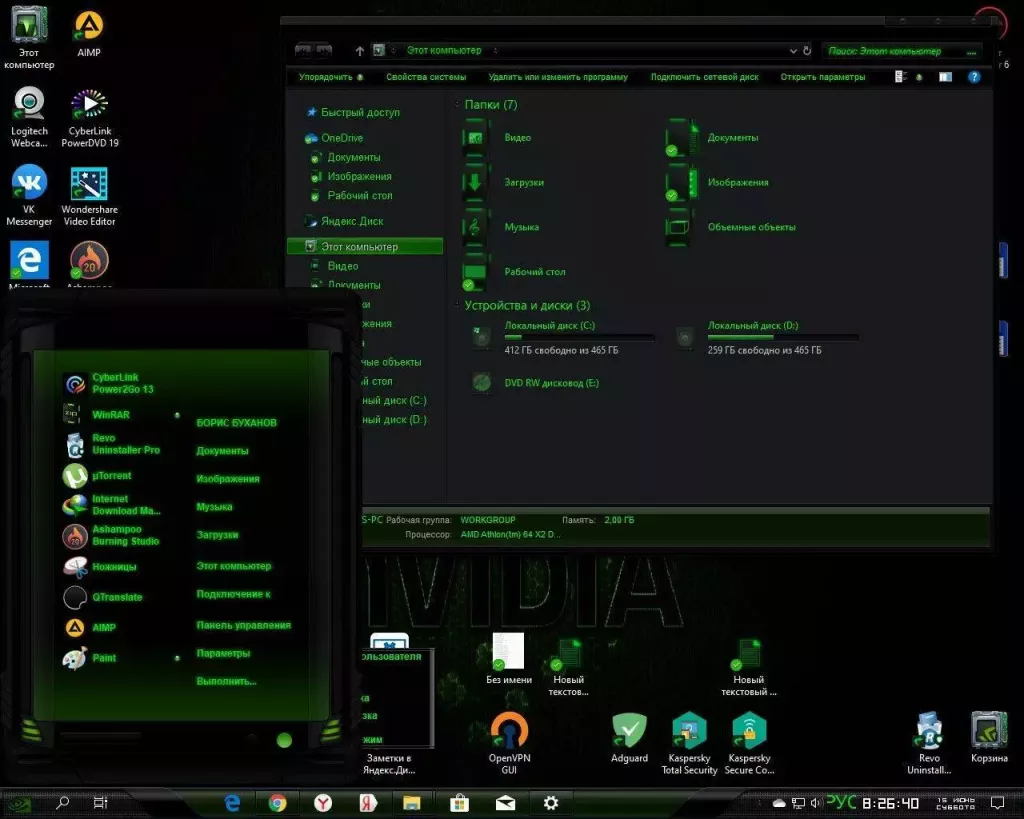
Task: Click start menu green power button
Action: click(284, 740)
